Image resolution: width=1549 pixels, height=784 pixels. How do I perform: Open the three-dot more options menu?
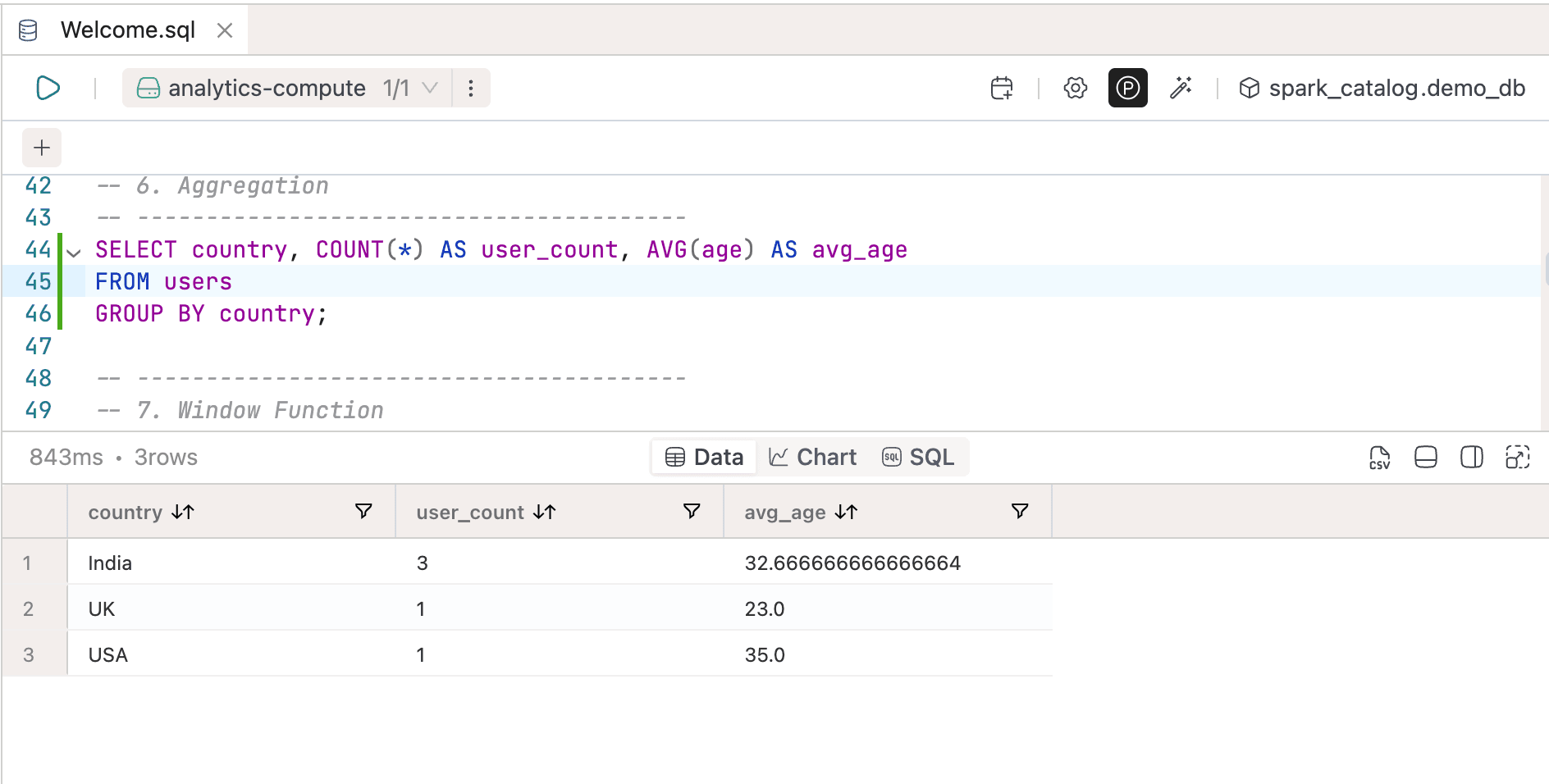[471, 88]
